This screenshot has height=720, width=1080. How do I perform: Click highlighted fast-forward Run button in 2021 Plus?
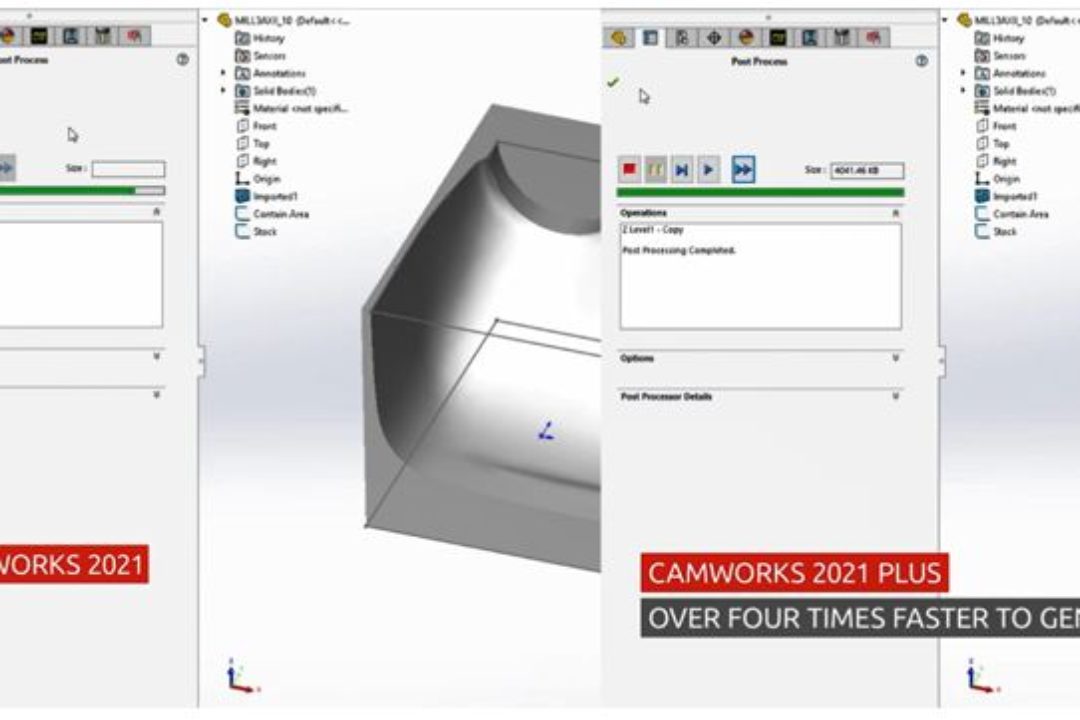point(742,169)
